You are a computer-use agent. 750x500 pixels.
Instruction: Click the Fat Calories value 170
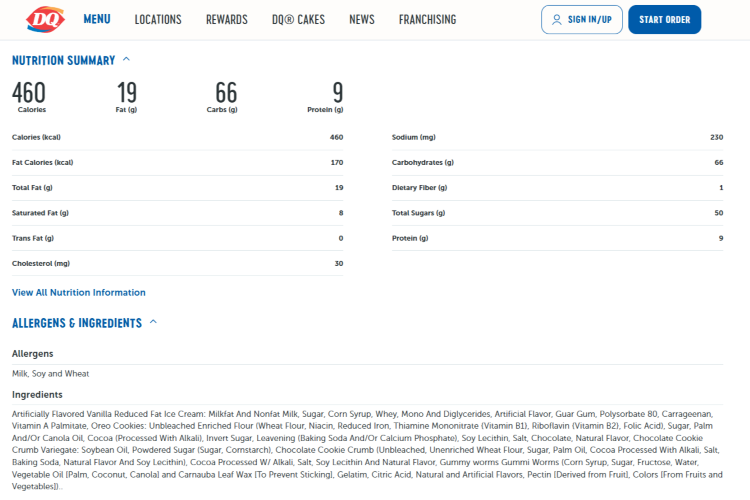pos(337,163)
